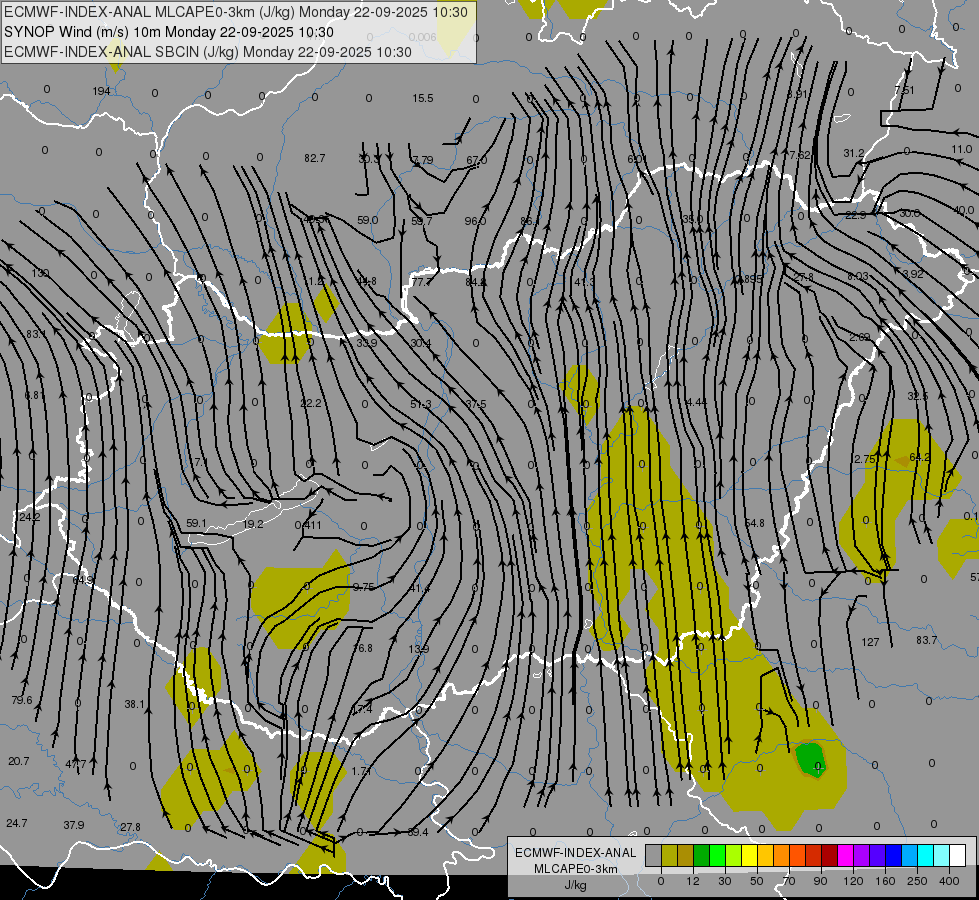Click the map value 59.1
The image size is (979, 900).
coord(196,523)
